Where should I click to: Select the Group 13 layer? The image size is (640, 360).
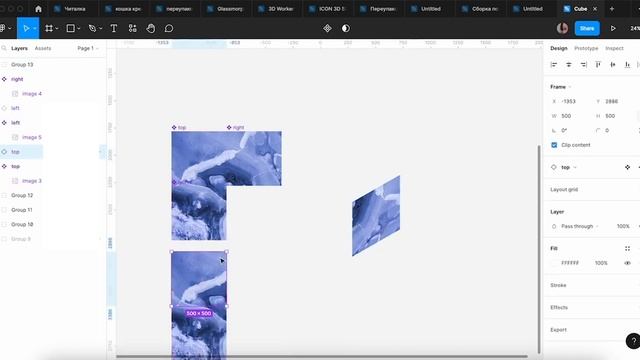click(22, 64)
